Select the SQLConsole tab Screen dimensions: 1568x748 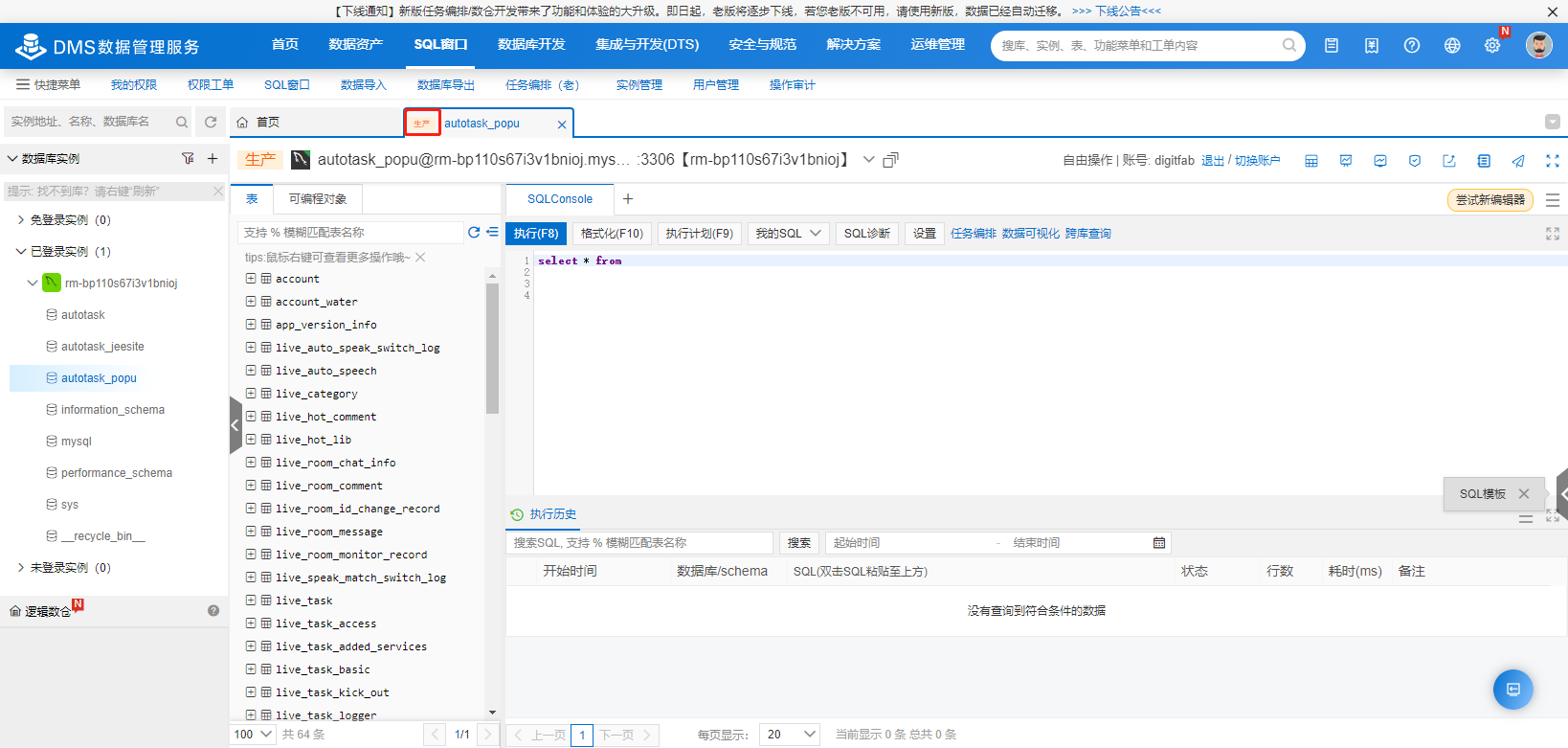tap(560, 199)
